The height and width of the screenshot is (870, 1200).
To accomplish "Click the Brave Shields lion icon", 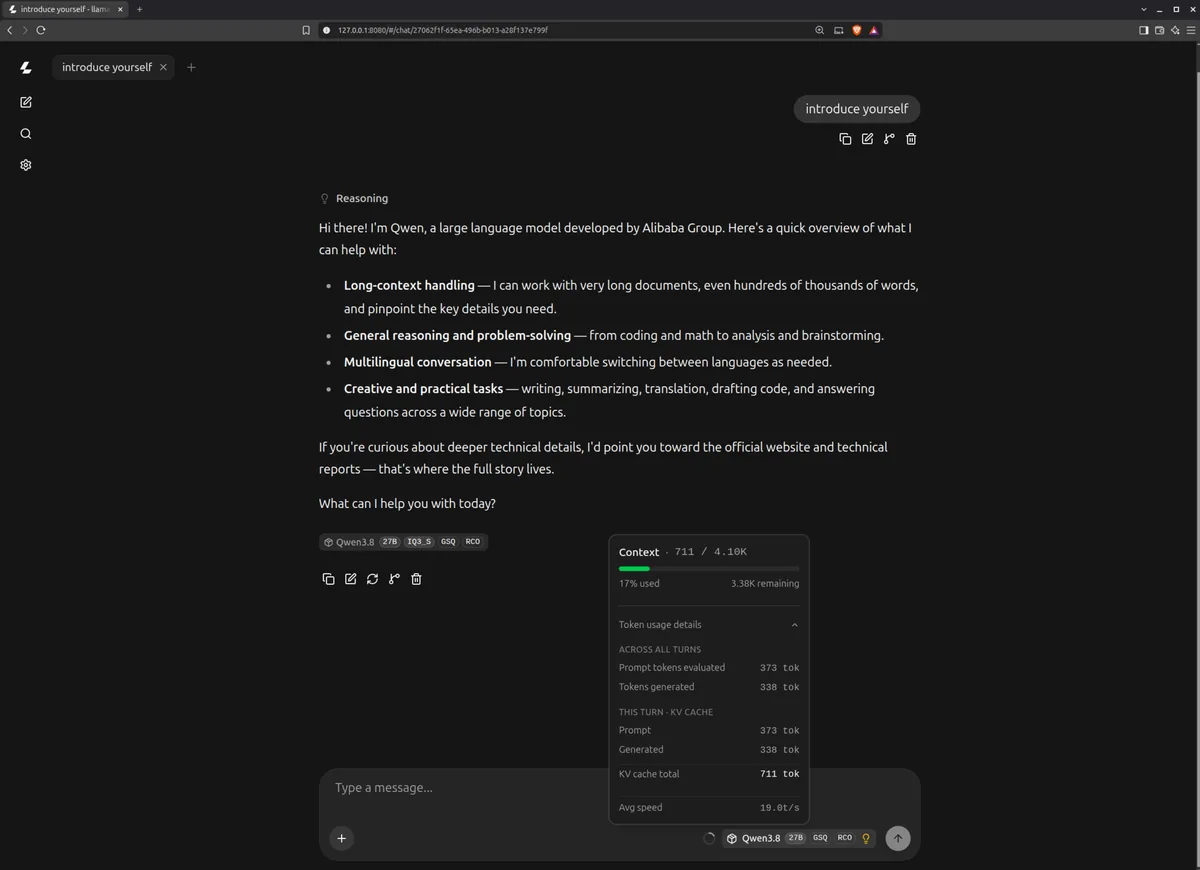I will tap(856, 30).
